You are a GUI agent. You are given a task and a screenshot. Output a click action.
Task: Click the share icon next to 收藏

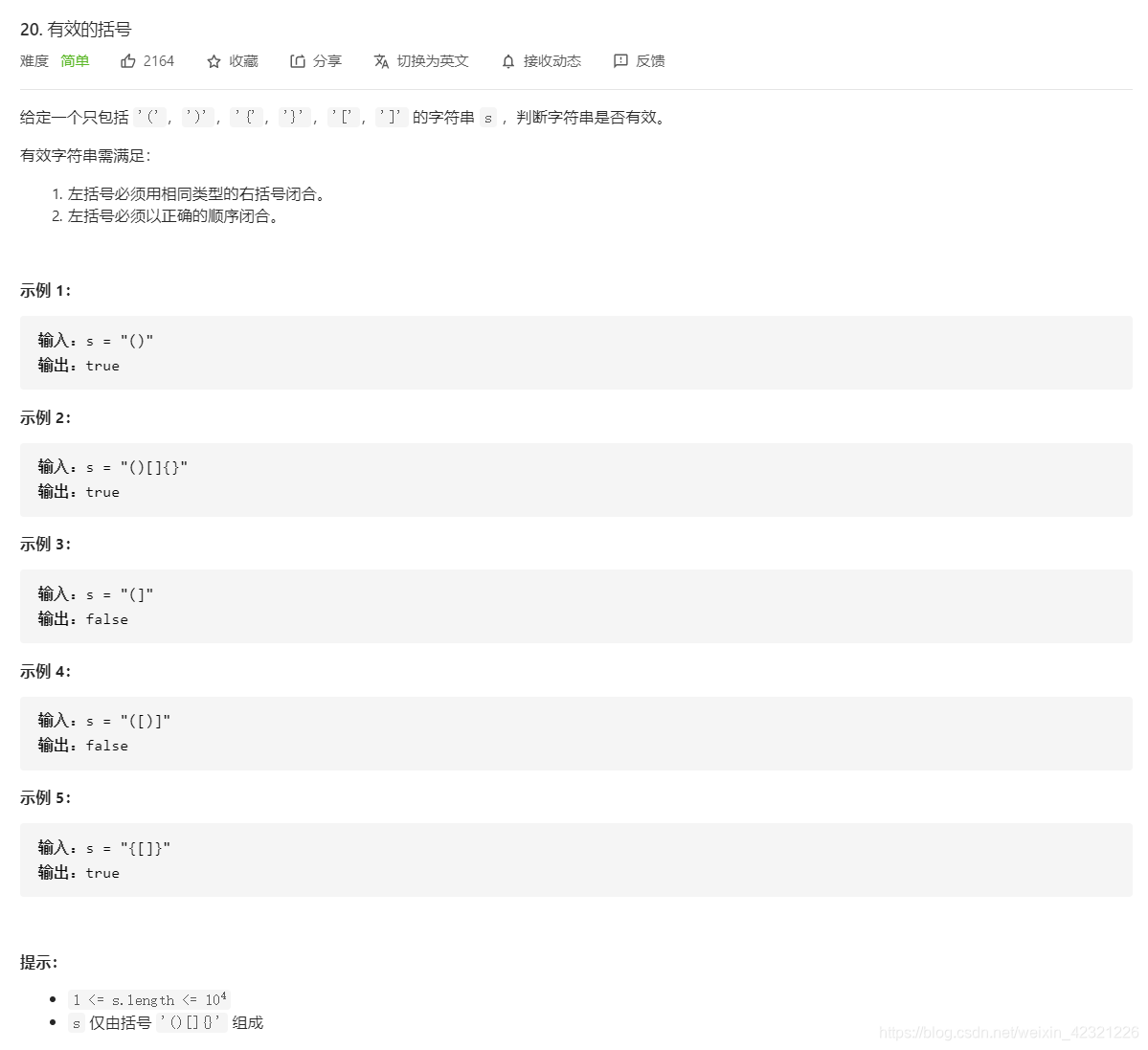(298, 60)
